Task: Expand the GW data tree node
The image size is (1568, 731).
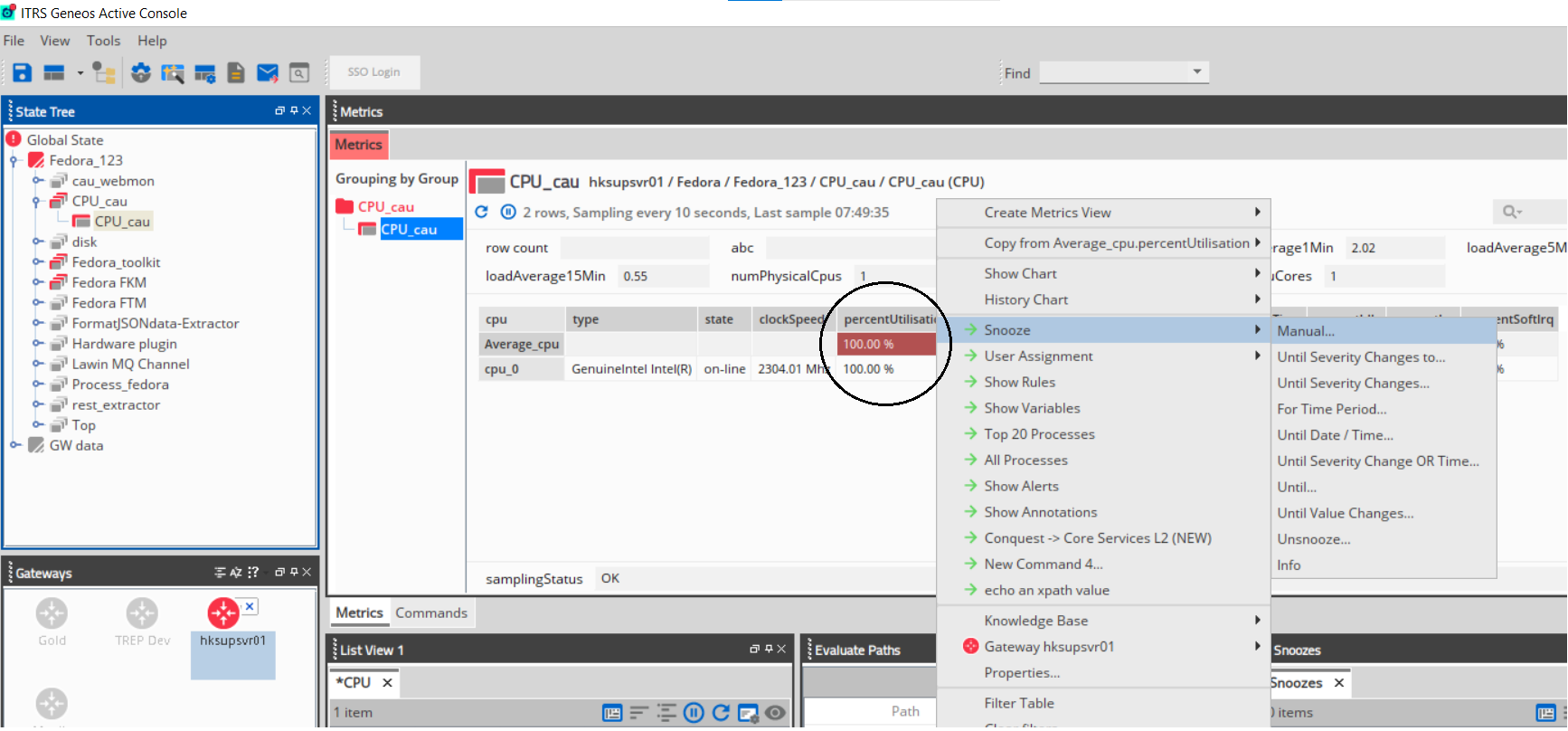Action: coord(14,445)
